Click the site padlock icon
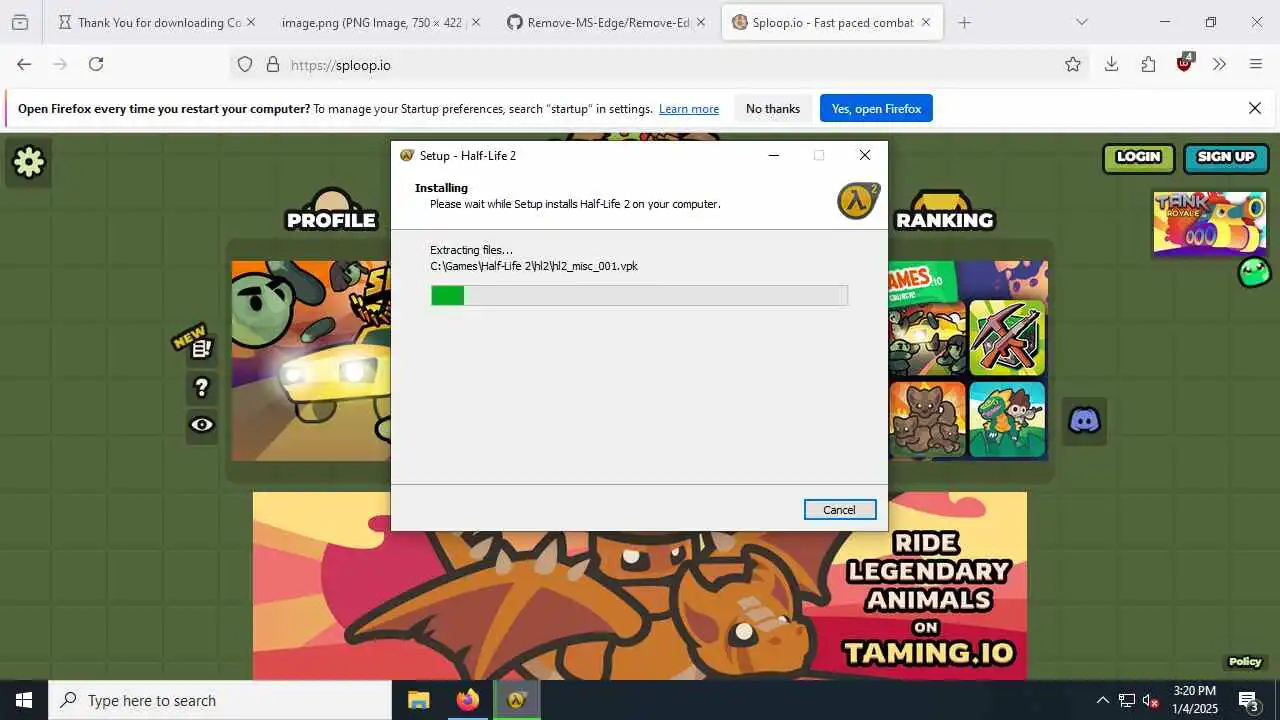 (273, 65)
